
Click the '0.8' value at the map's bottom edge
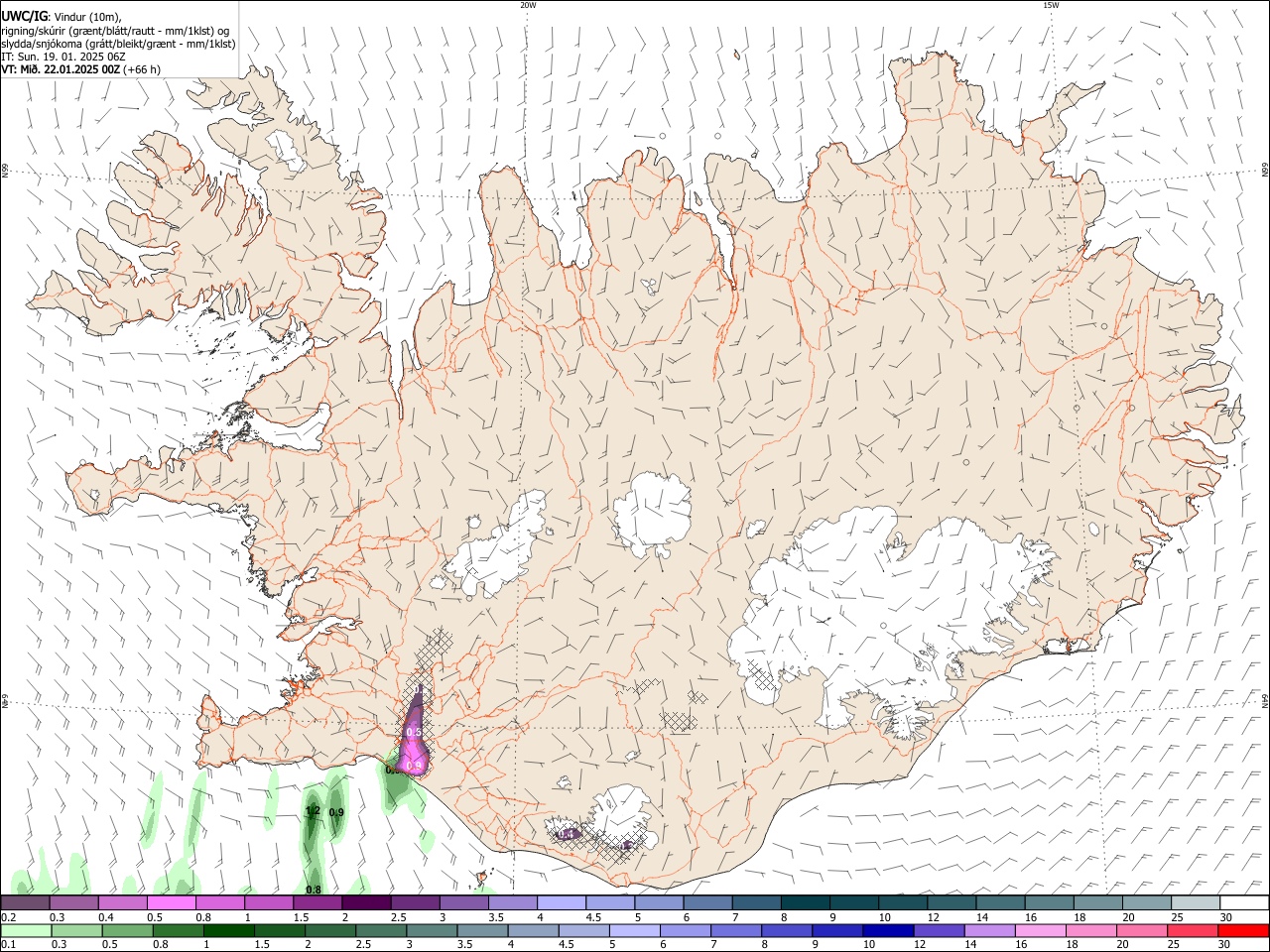point(314,890)
